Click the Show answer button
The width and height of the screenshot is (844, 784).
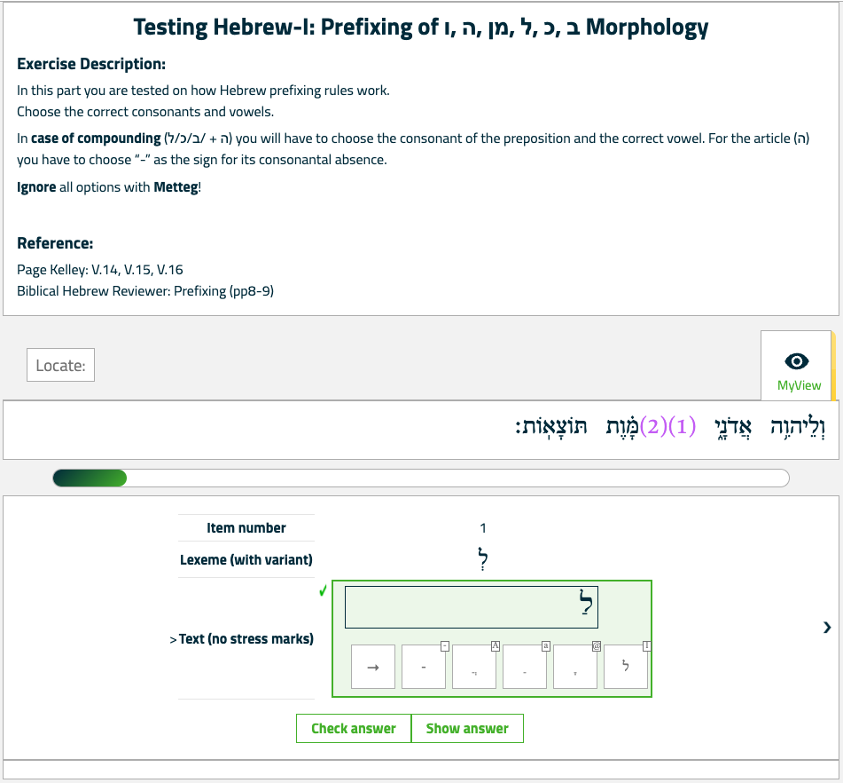467,729
